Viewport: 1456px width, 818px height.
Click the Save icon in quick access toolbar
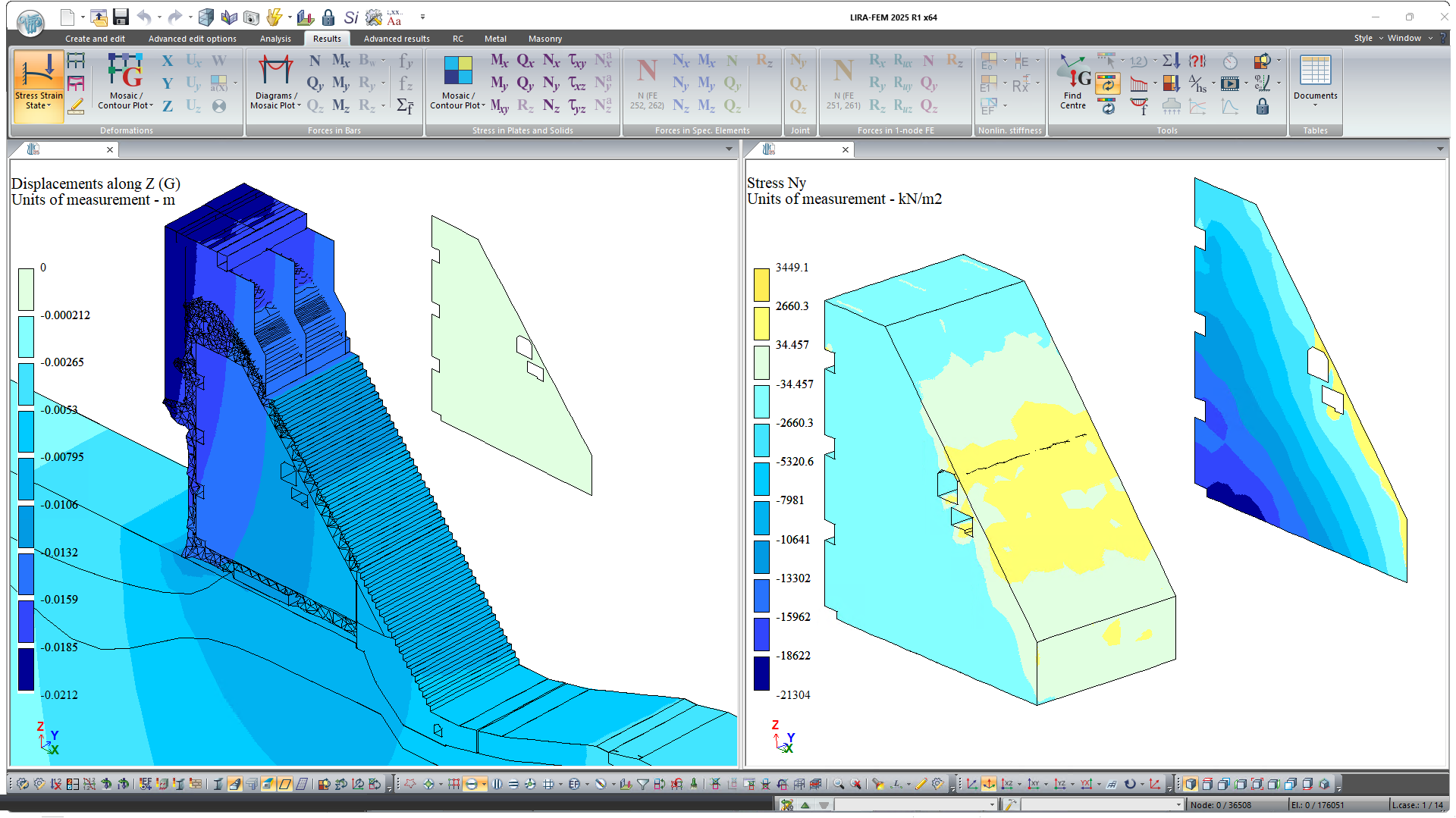[x=121, y=17]
